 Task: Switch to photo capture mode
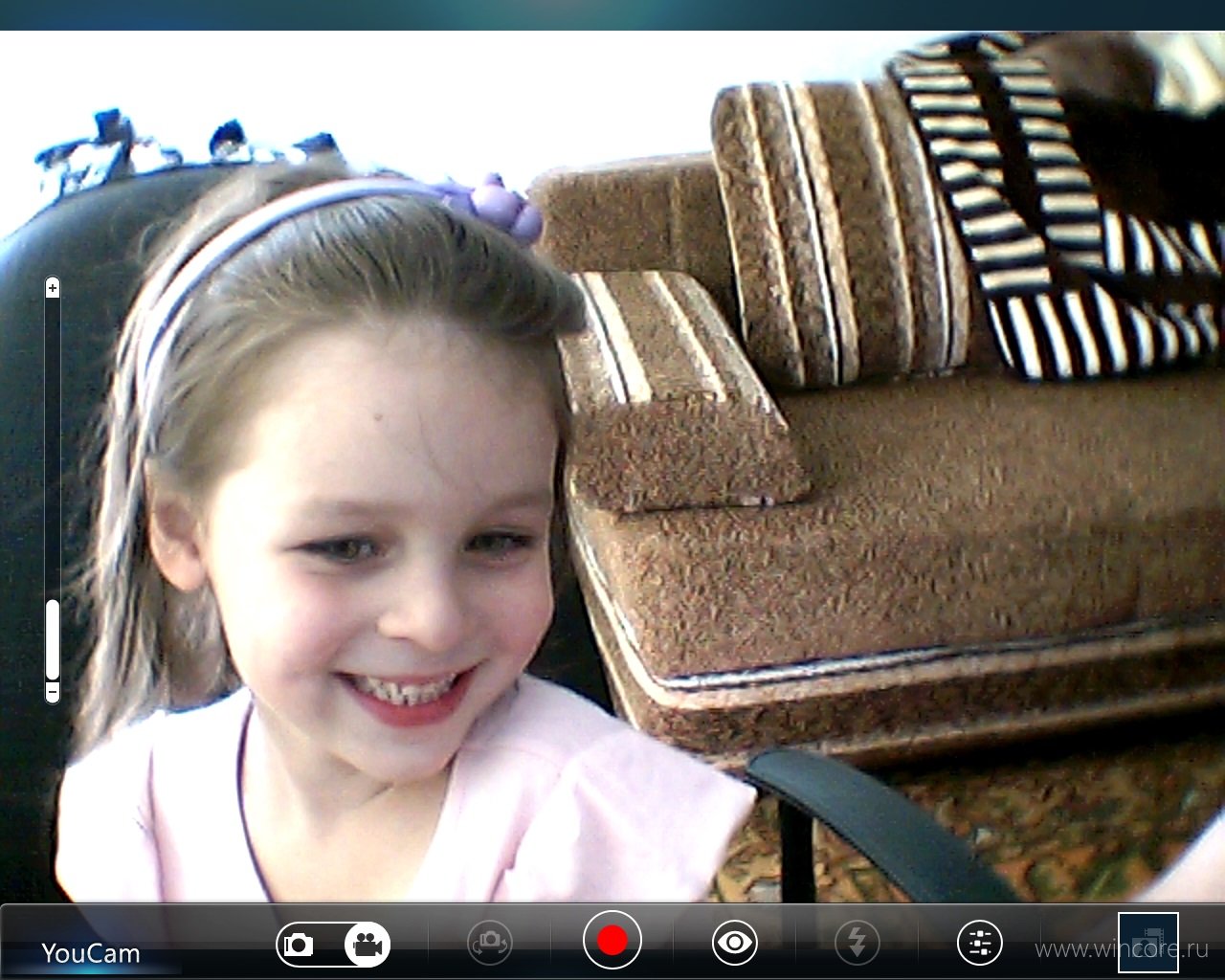pos(300,946)
